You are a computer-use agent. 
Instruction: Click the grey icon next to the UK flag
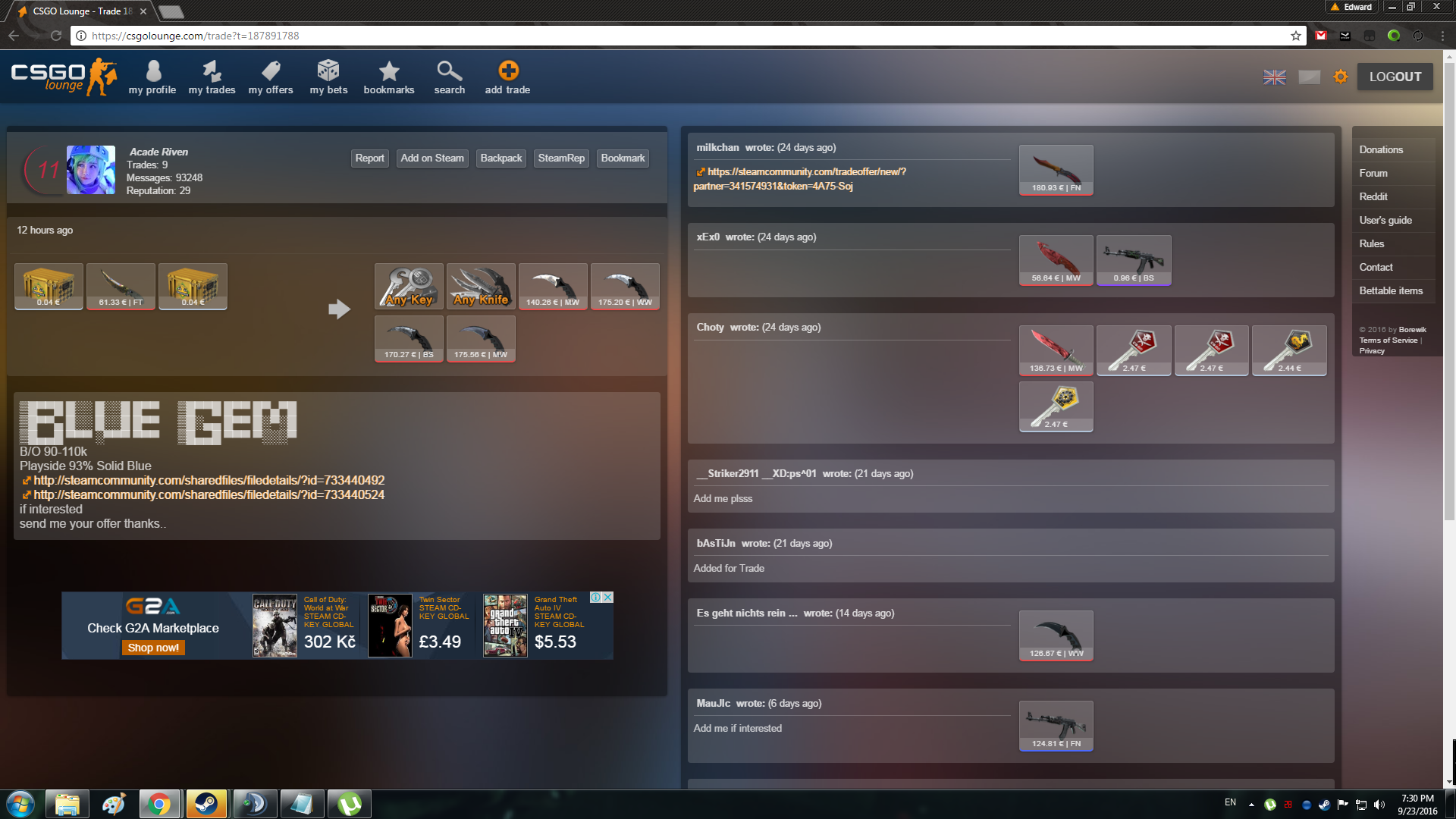(1310, 77)
